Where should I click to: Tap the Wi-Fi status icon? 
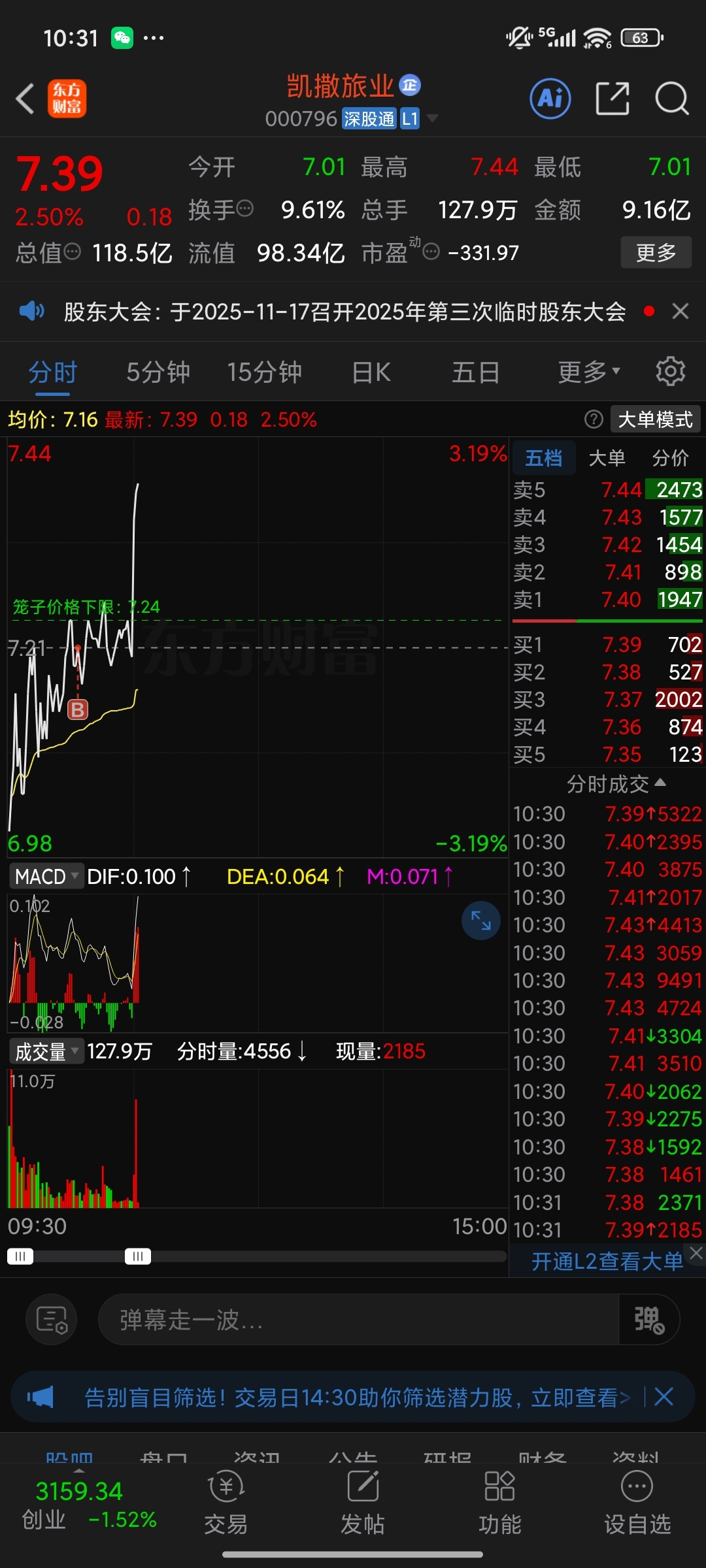coord(597,38)
